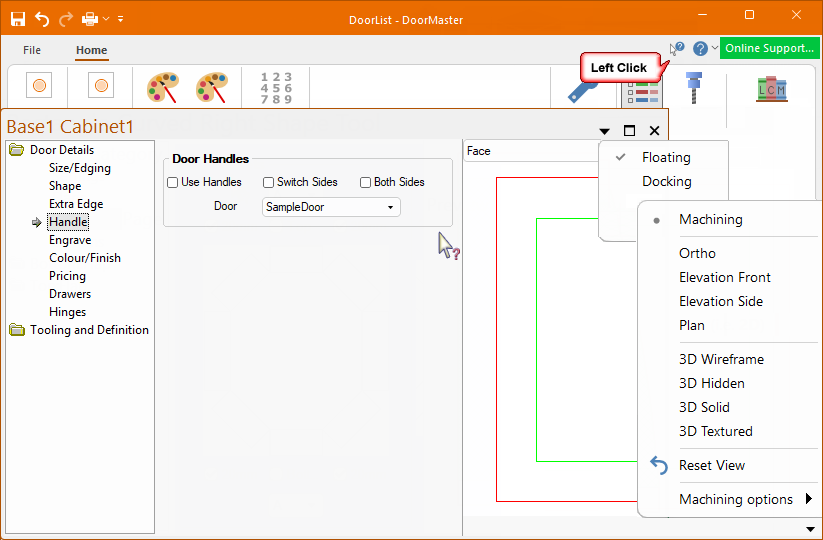Expand the Machining options submenu

click(x=745, y=499)
